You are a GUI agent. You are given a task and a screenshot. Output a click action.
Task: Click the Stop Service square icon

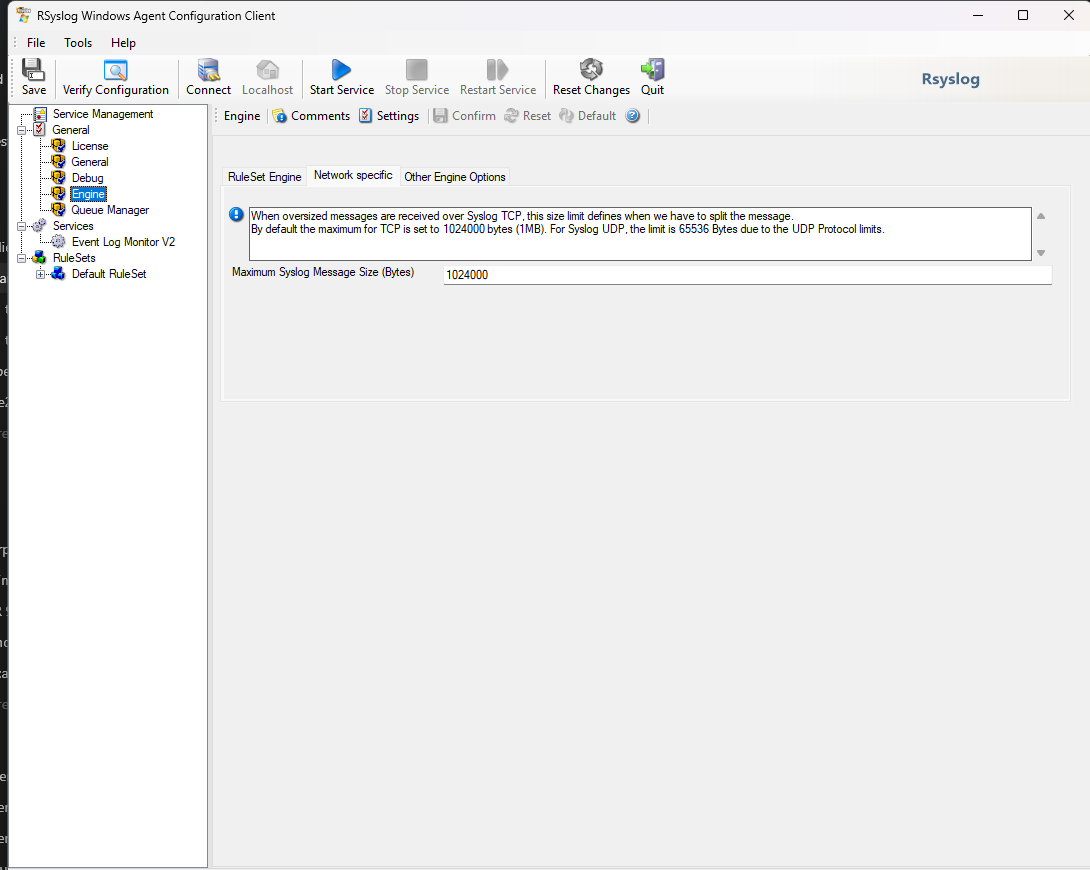pos(416,69)
